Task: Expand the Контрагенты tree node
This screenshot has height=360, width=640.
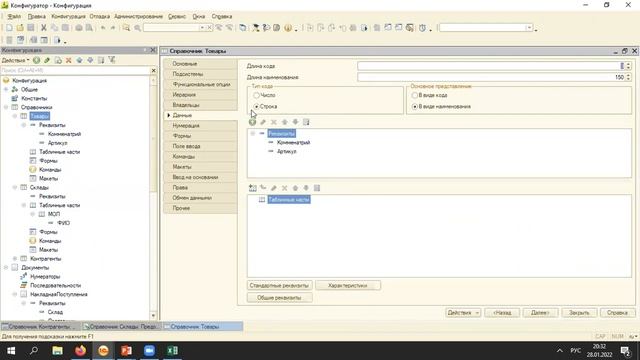Action: [x=15, y=259]
